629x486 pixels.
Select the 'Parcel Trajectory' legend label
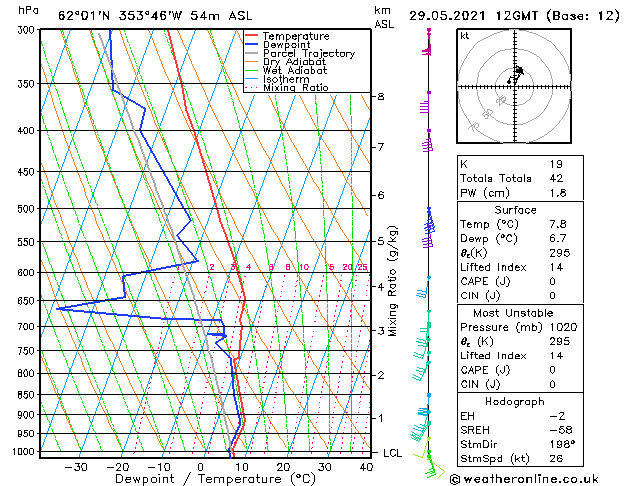click(309, 53)
